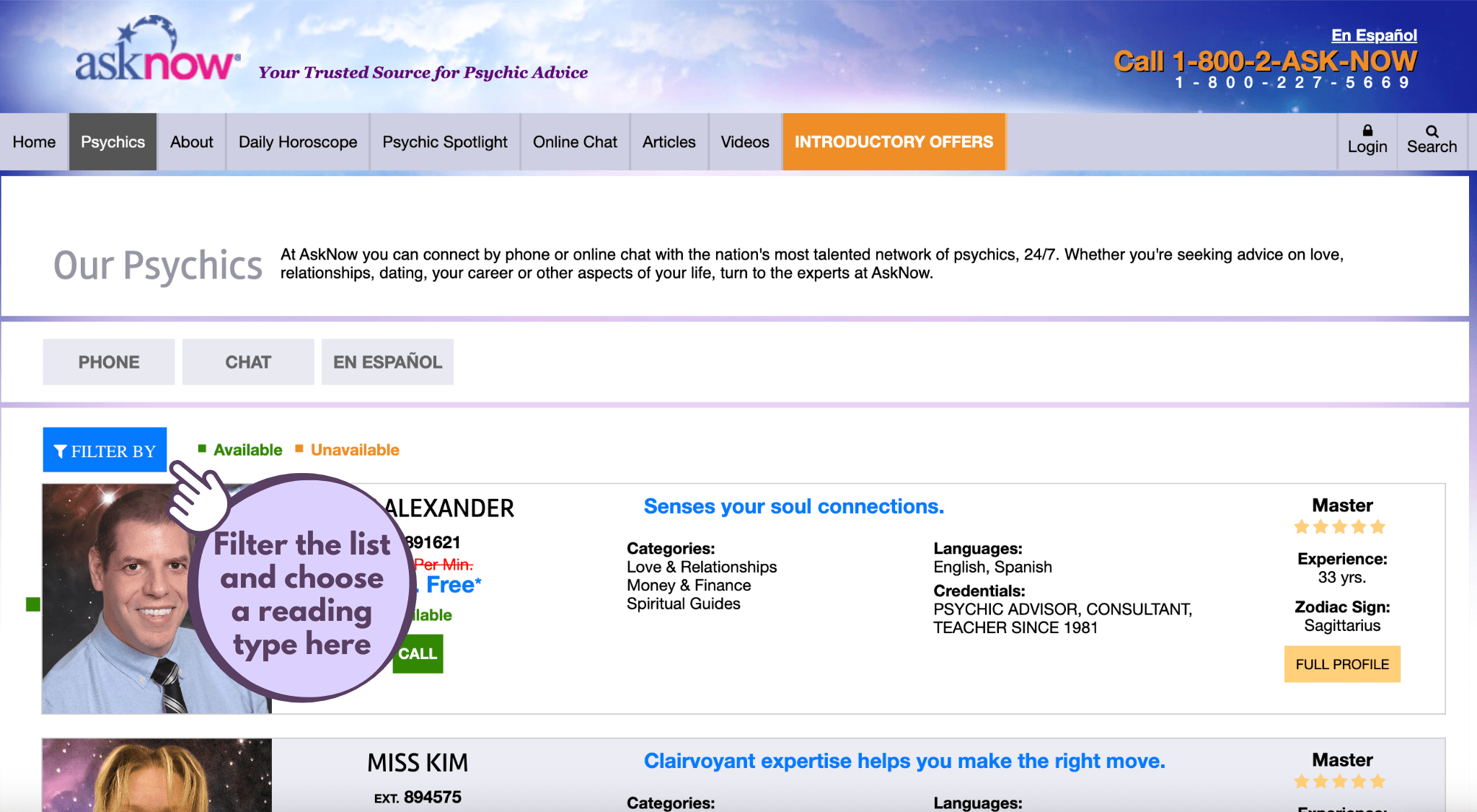
Task: Click the MISS KIM name heading
Action: 418,763
